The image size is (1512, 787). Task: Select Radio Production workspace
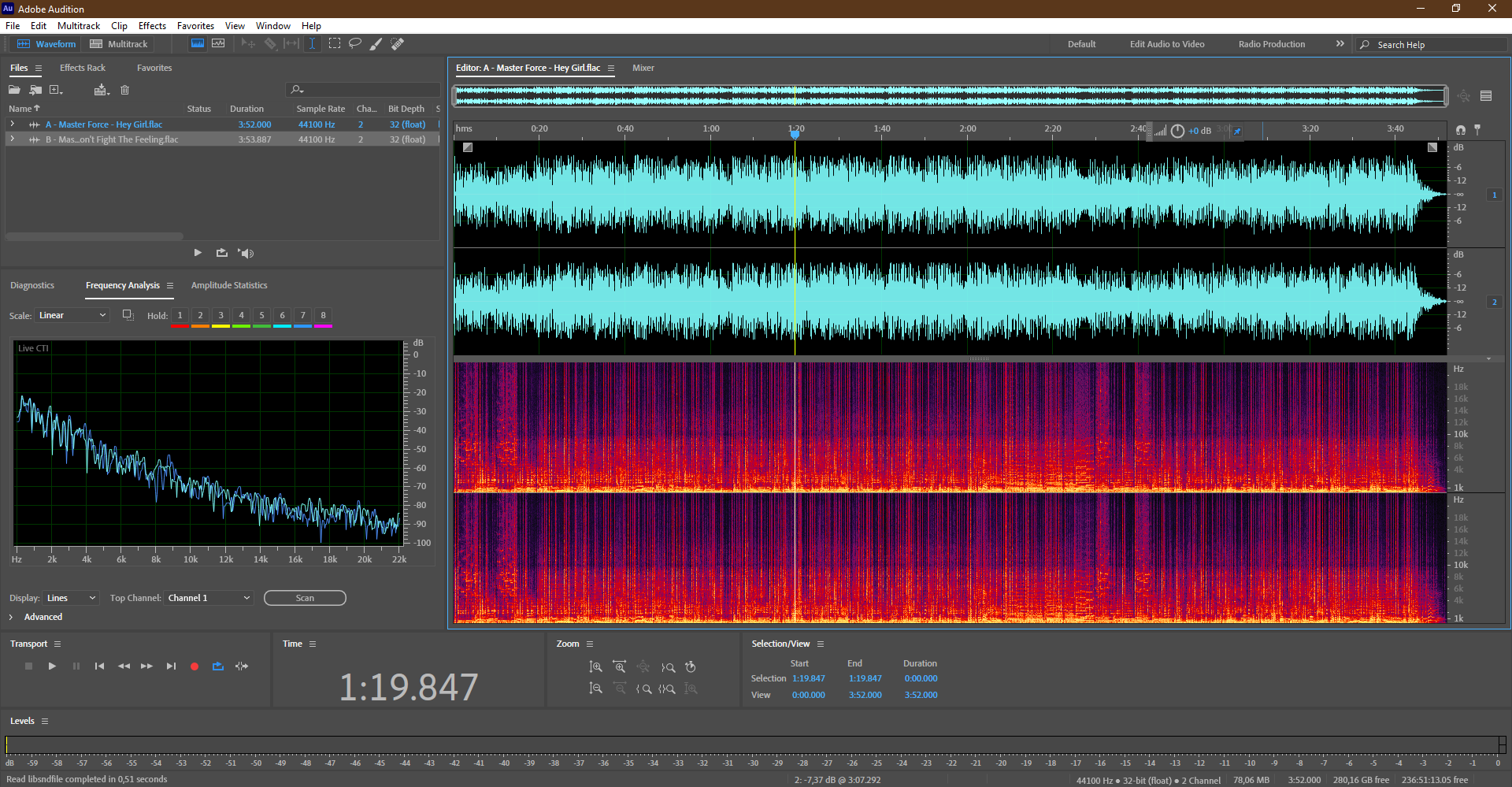1271,44
